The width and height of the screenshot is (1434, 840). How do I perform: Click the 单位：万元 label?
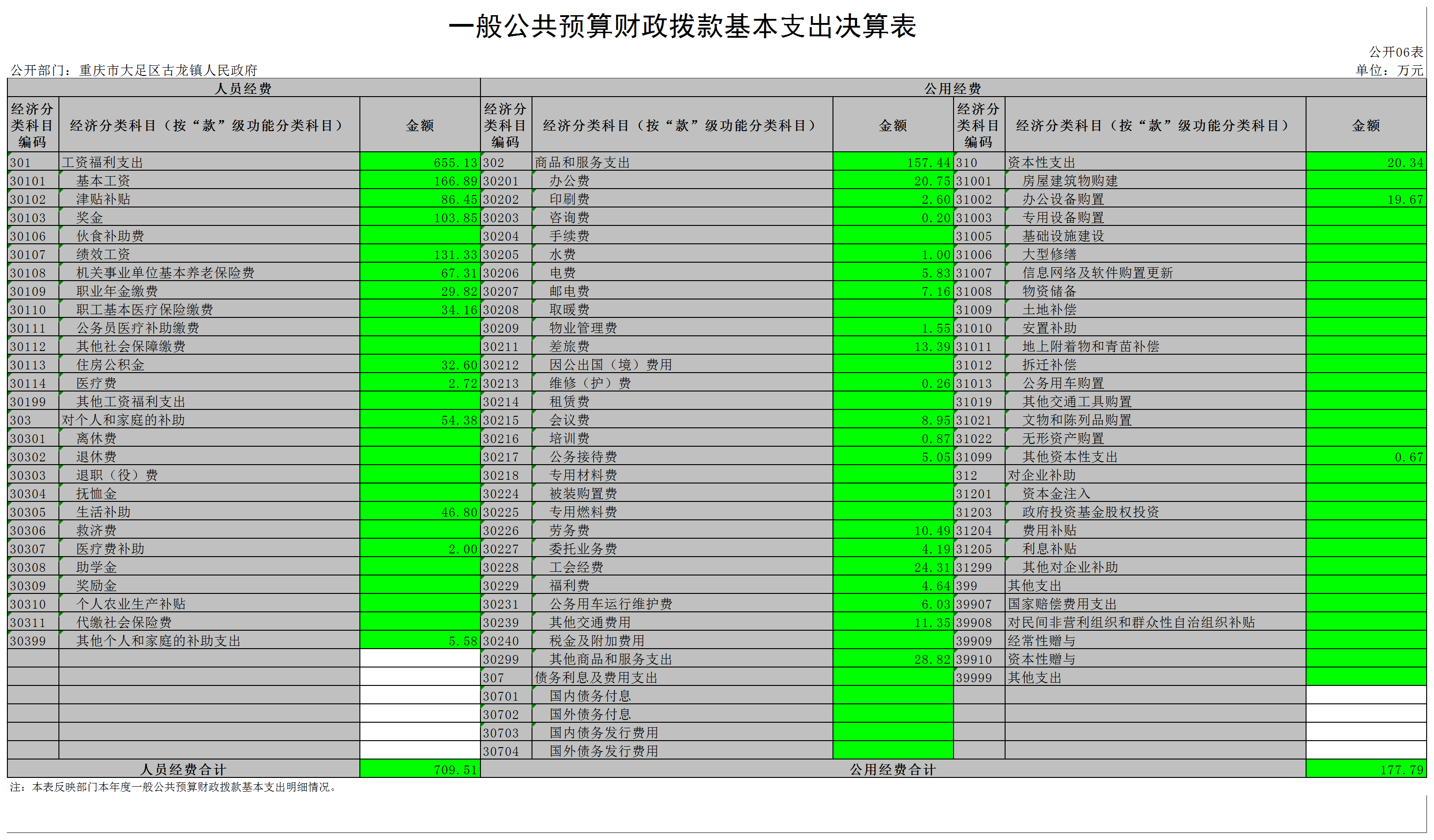tap(1389, 70)
